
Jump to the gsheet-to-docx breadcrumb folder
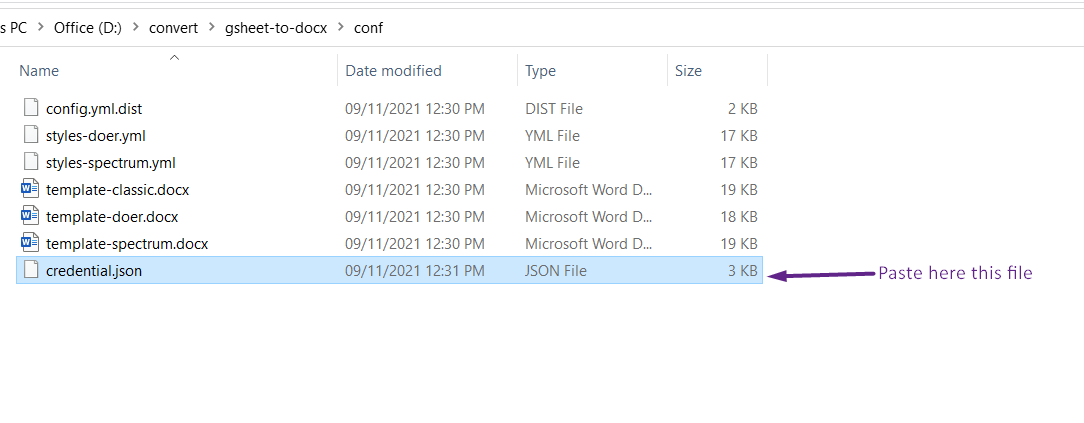(x=276, y=28)
